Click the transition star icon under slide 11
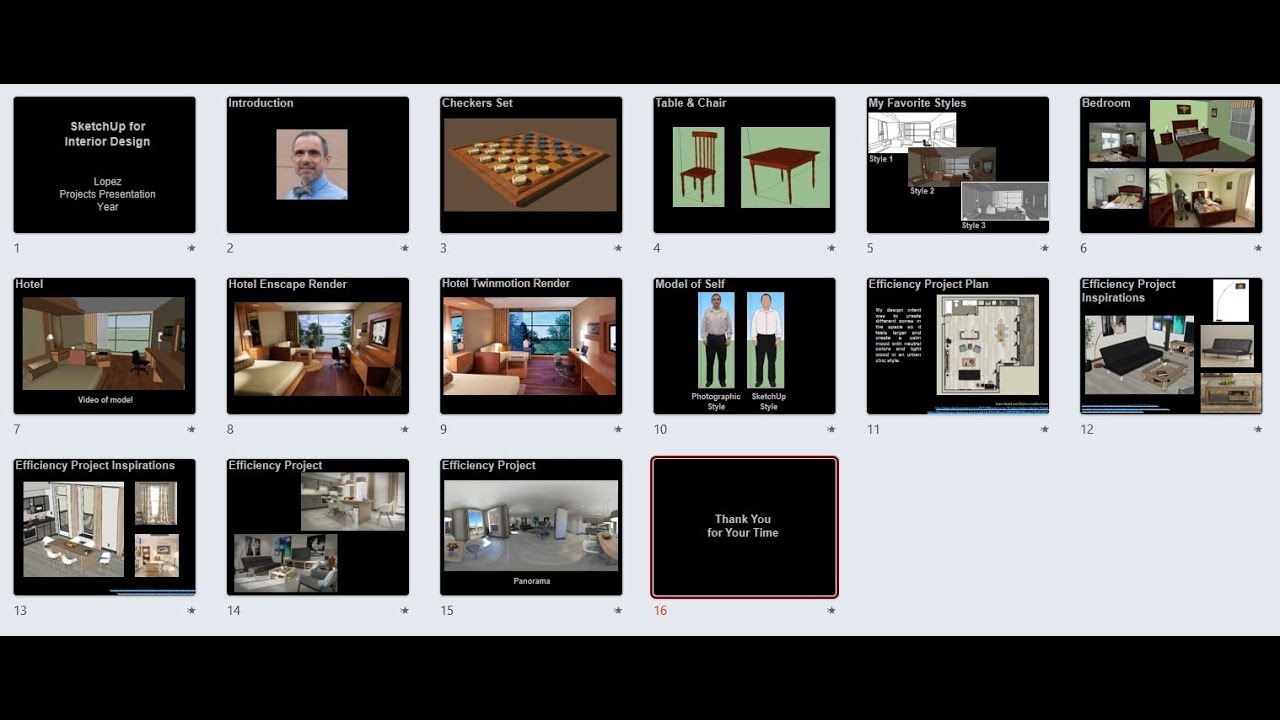1280x720 pixels. point(1044,429)
